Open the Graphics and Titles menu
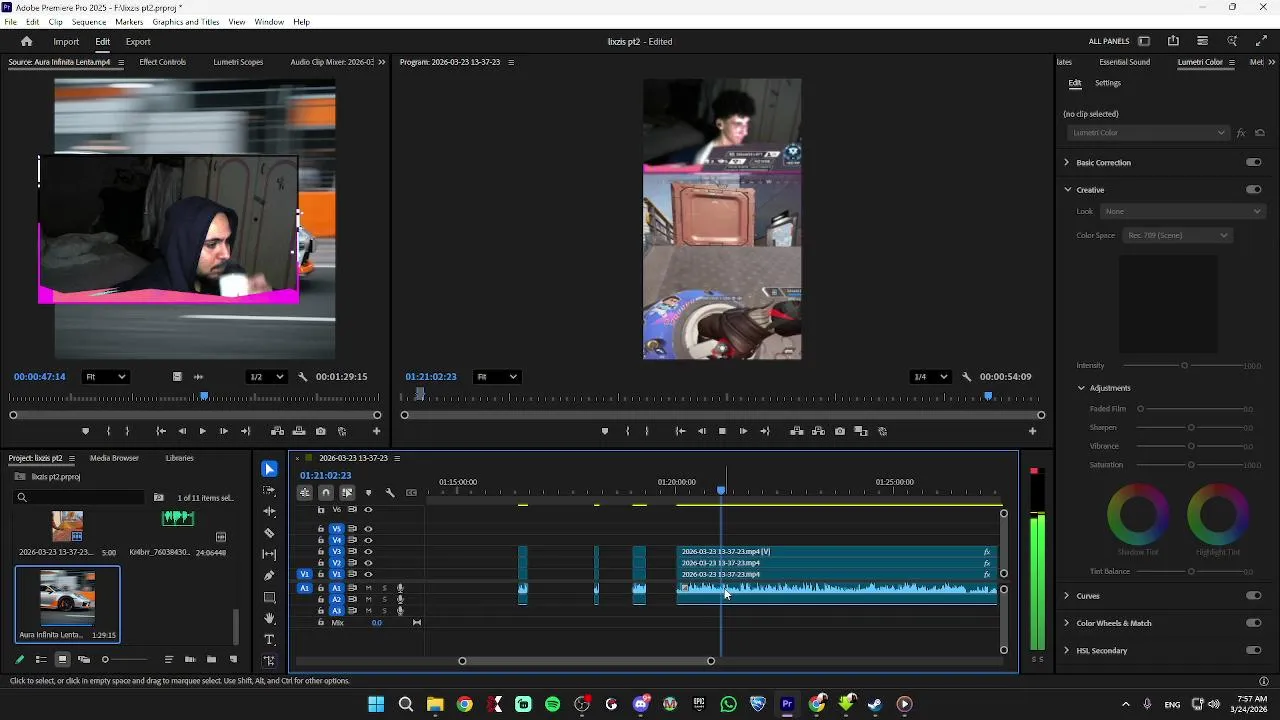This screenshot has width=1280, height=720. (186, 22)
